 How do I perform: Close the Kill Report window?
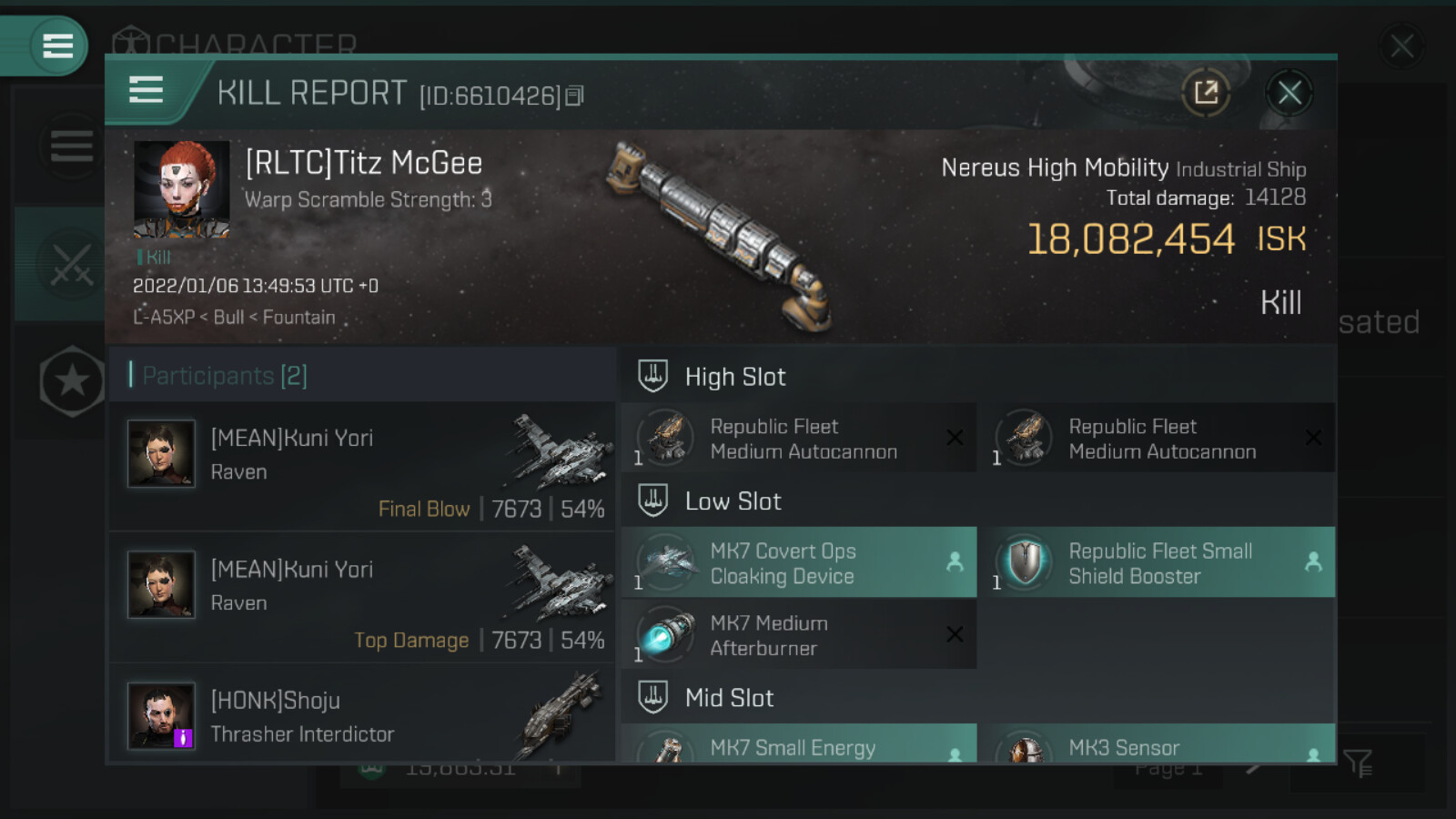point(1289,92)
